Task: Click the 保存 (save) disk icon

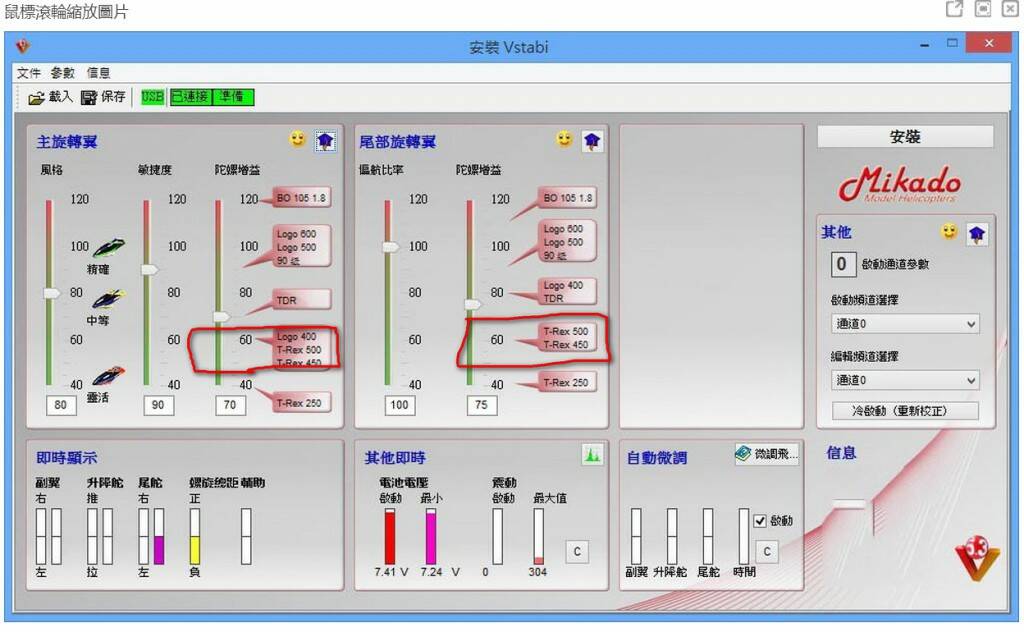Action: tap(88, 97)
